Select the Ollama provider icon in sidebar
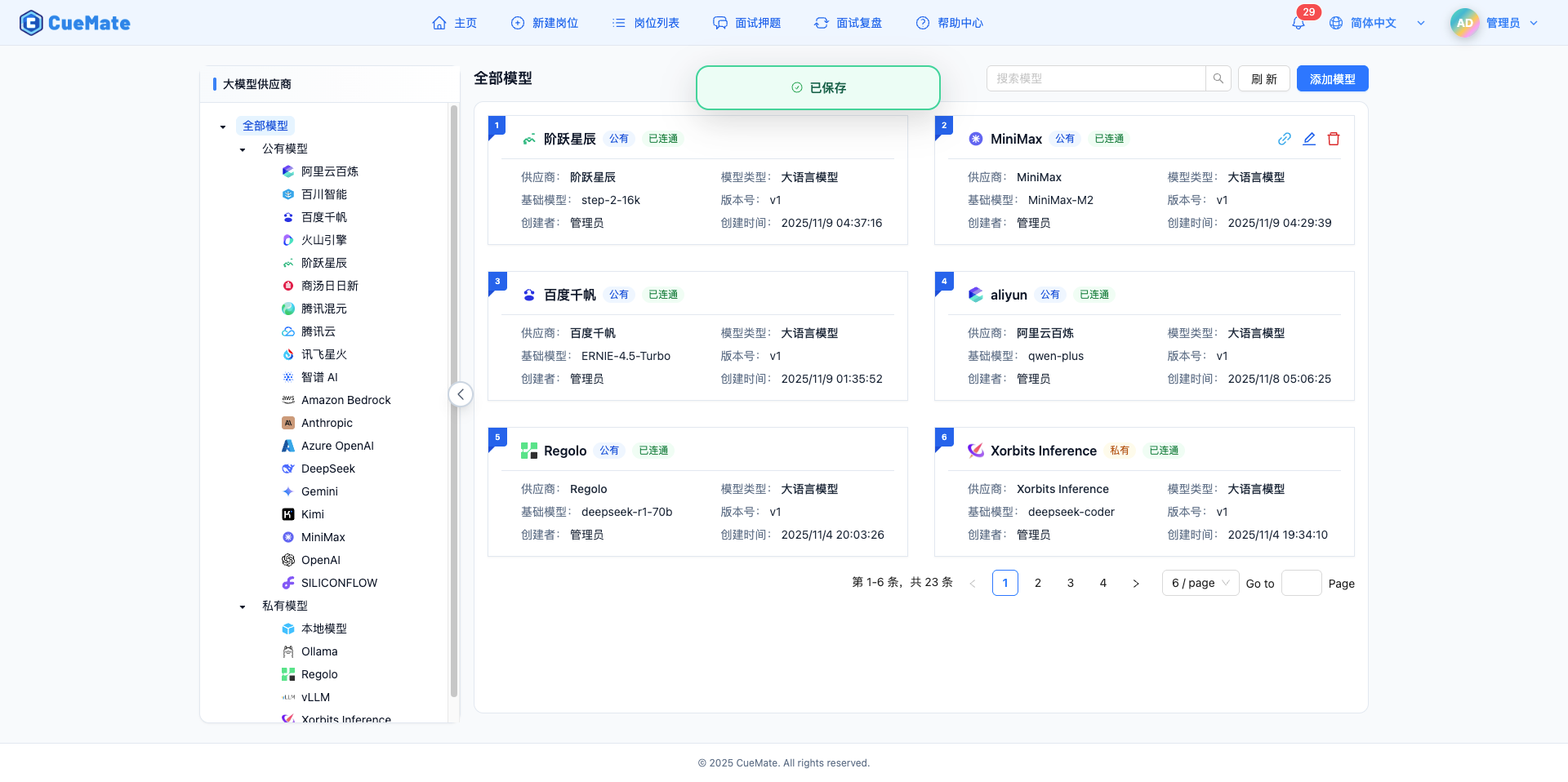This screenshot has width=1568, height=782. pos(287,651)
